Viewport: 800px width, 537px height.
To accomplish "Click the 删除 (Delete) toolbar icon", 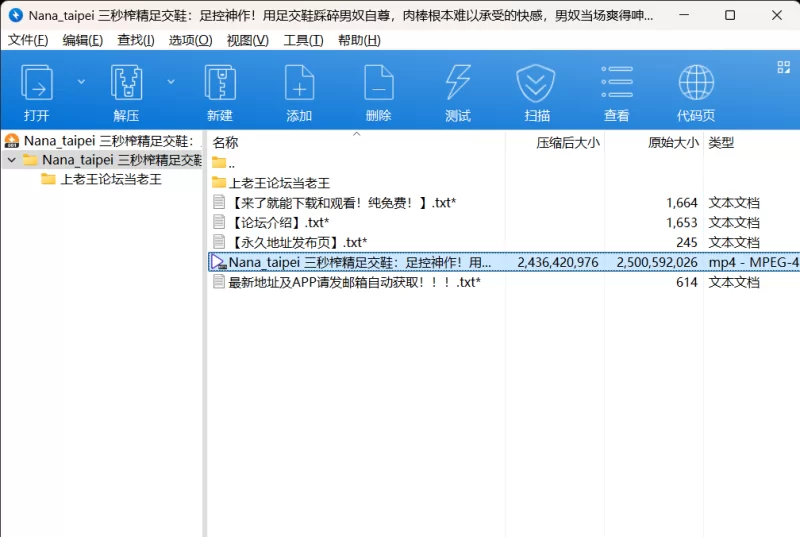I will point(379,83).
